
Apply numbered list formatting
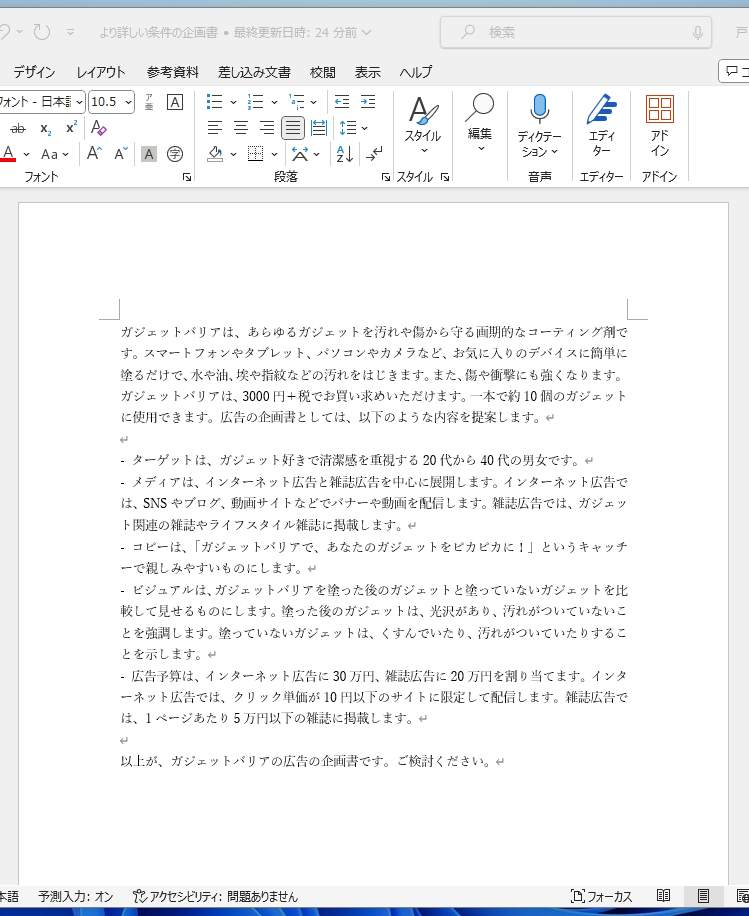click(x=255, y=102)
